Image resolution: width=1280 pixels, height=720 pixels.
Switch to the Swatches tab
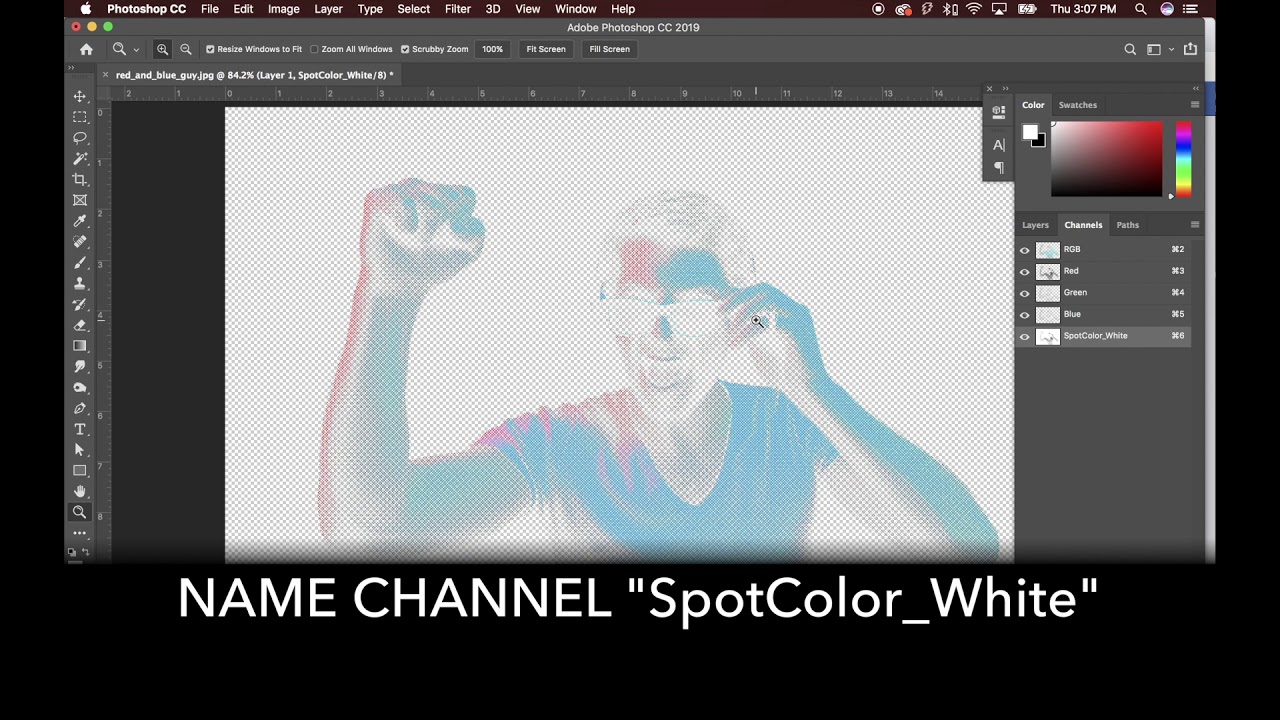click(1077, 105)
